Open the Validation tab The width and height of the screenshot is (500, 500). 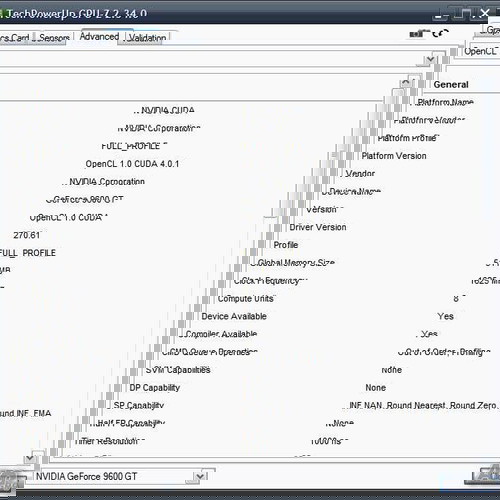(x=147, y=38)
